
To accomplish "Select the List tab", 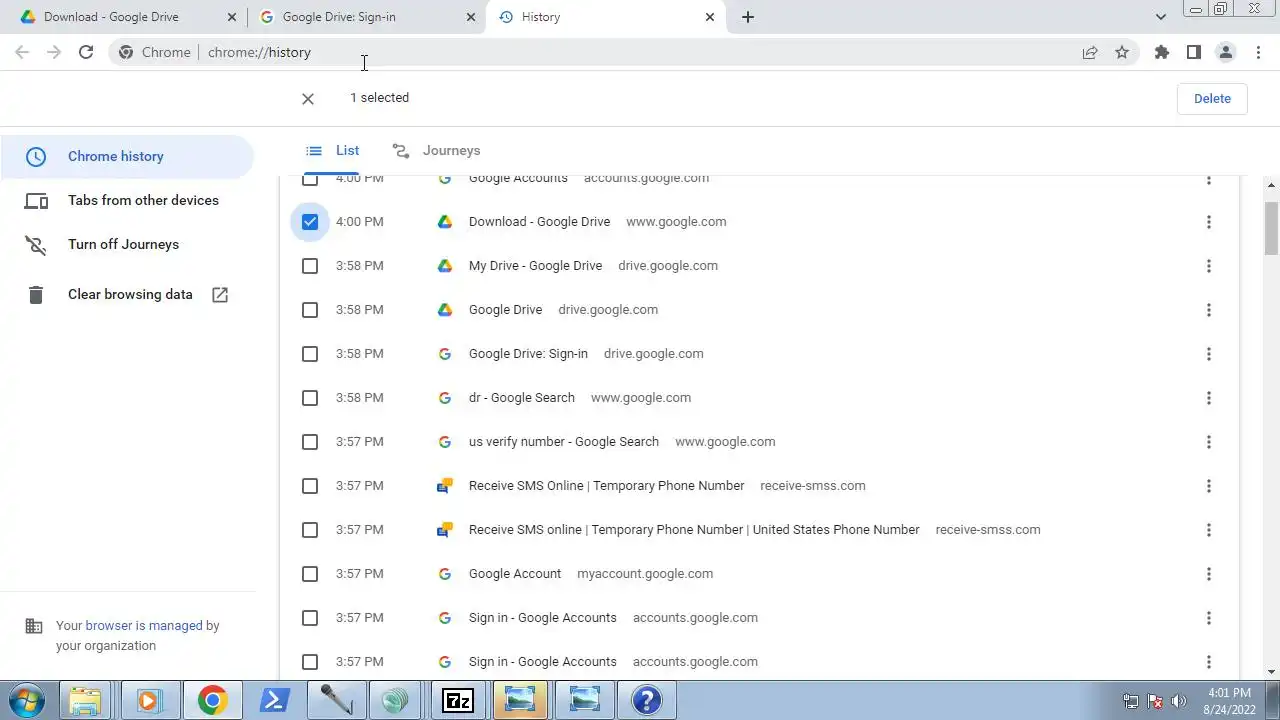I will (332, 151).
